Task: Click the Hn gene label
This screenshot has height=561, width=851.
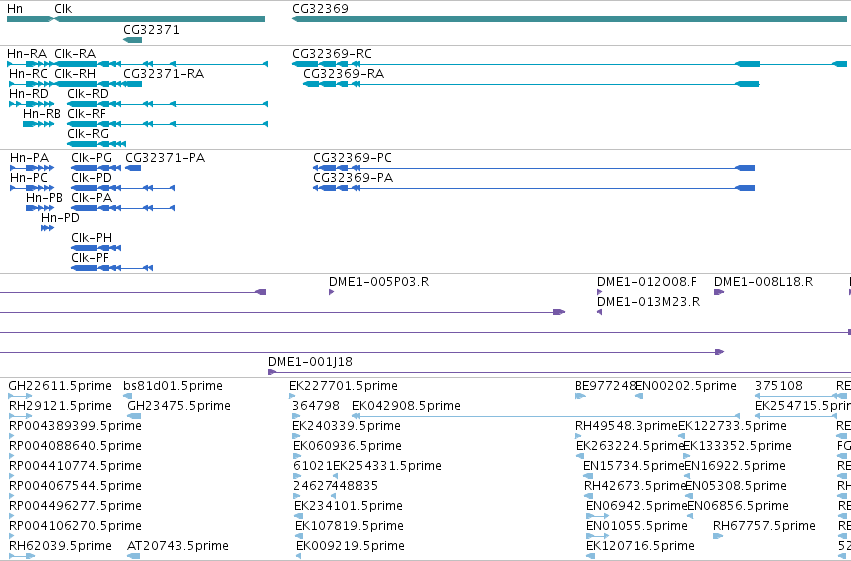Action: [15, 9]
